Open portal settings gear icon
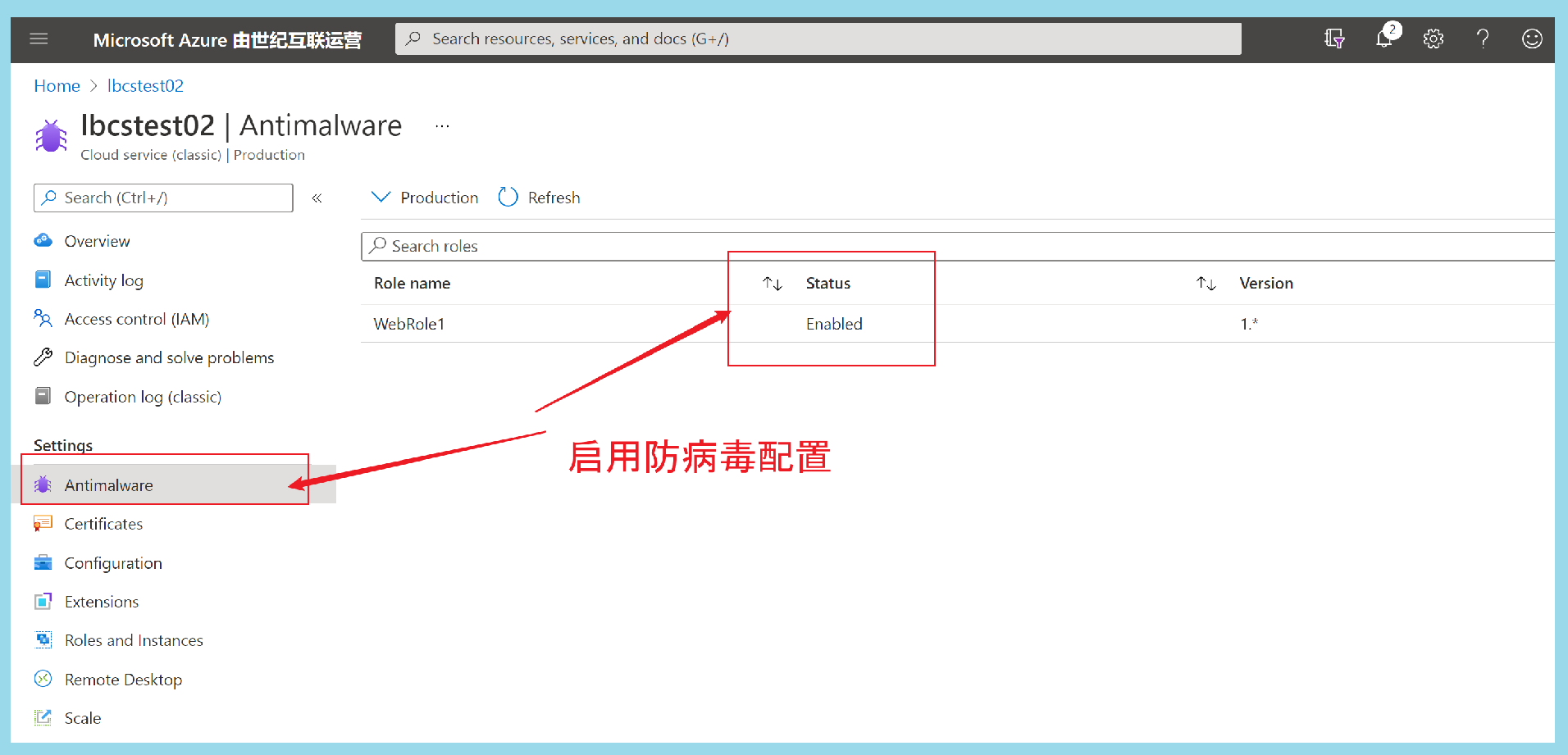Image resolution: width=1568 pixels, height=755 pixels. [1433, 39]
